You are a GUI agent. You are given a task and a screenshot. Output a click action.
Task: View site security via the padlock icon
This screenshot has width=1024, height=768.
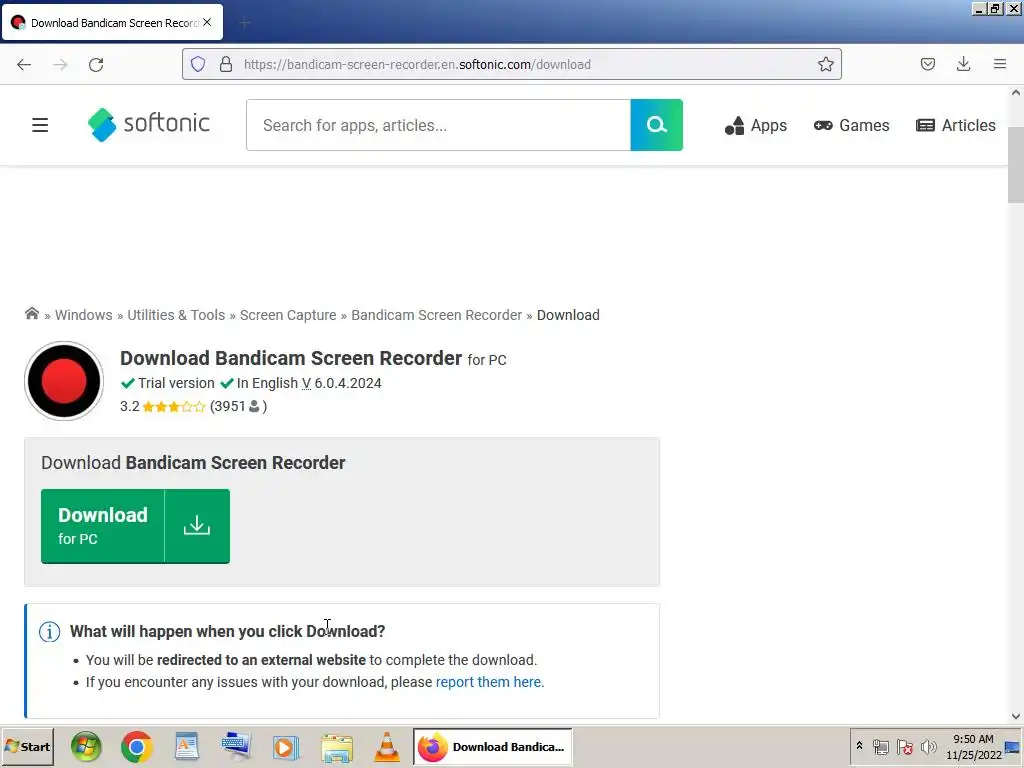click(226, 64)
